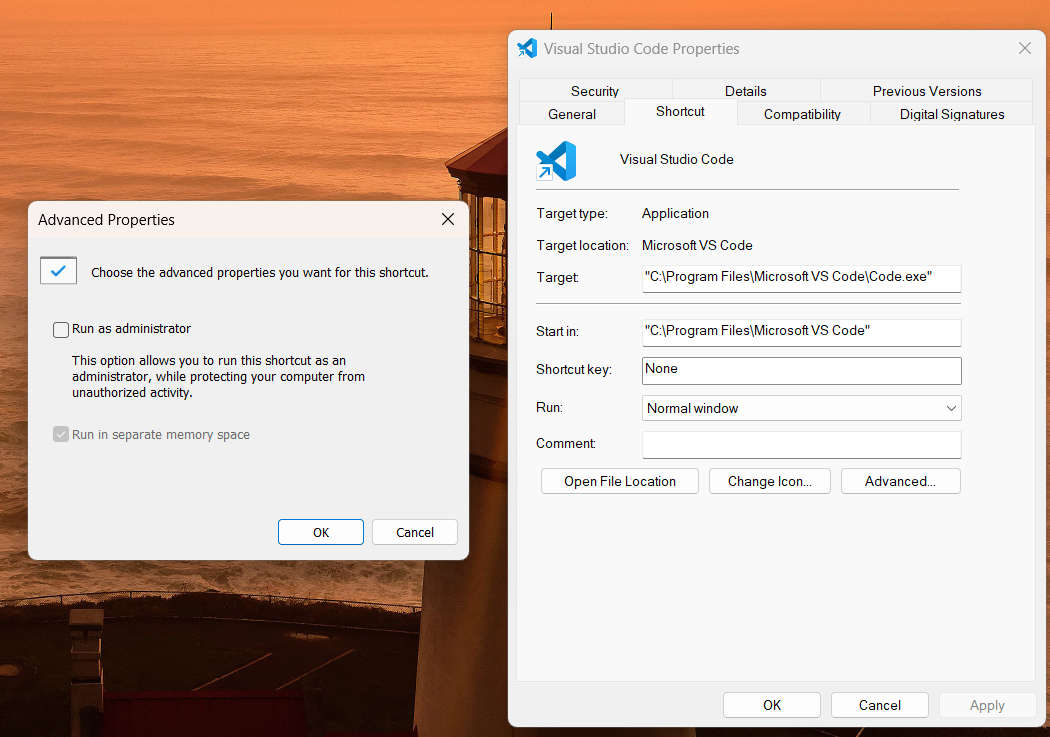Screen dimensions: 1050x737
Task: Switch to the Details tab
Action: [x=745, y=91]
